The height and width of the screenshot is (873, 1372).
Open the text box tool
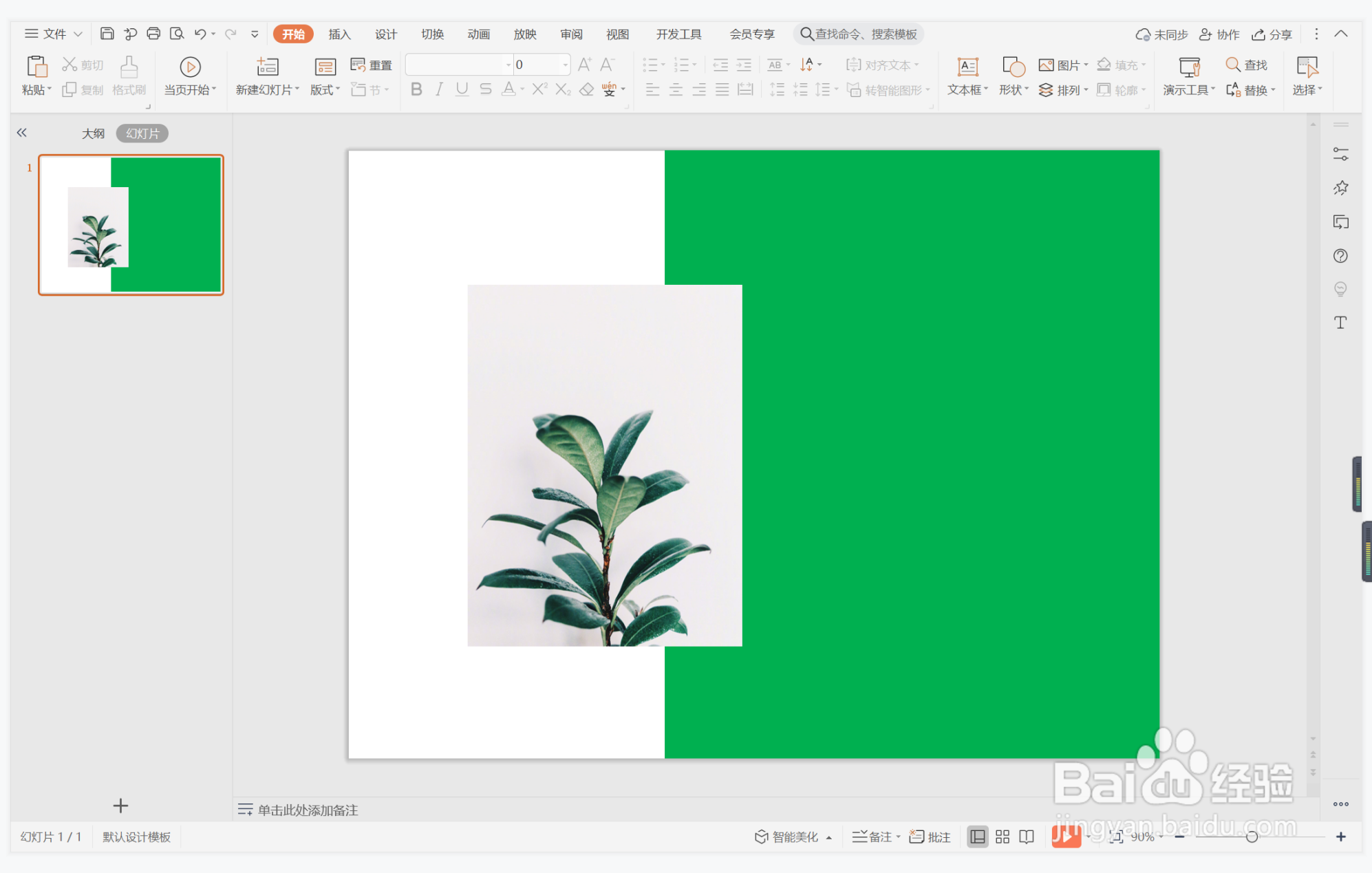967,67
